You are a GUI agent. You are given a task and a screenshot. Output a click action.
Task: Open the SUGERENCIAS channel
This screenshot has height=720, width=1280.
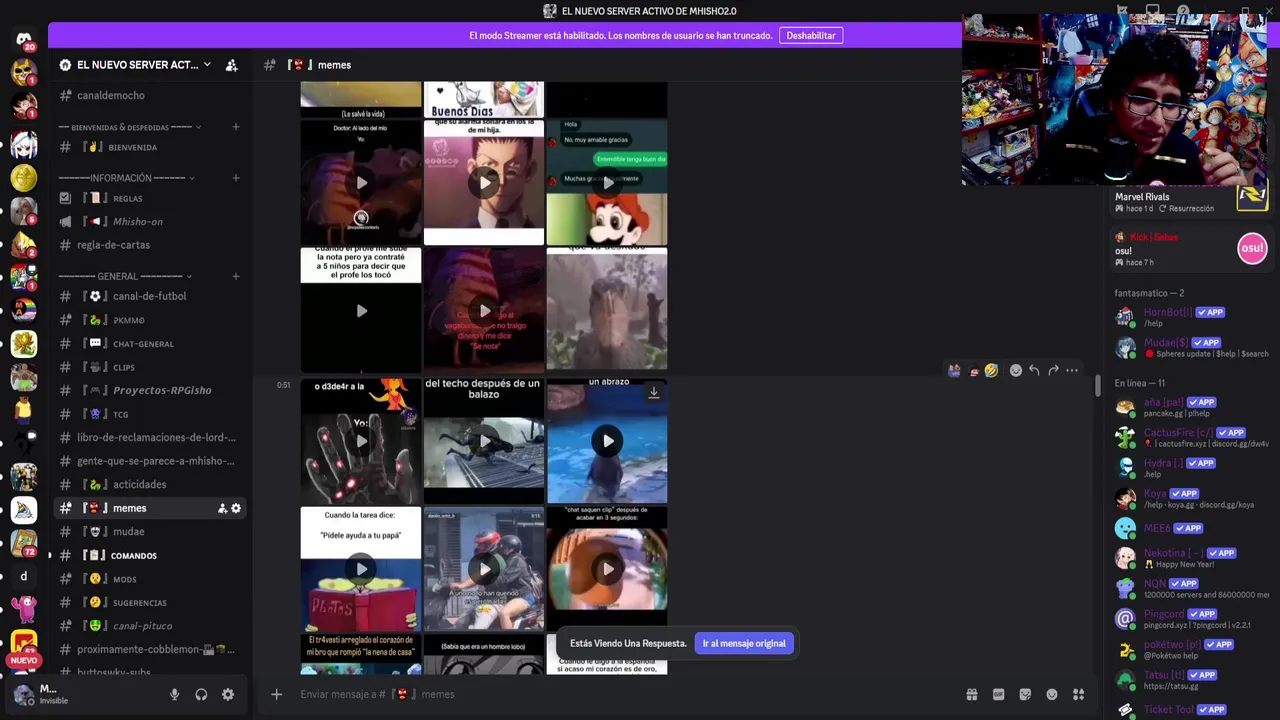coord(151,602)
